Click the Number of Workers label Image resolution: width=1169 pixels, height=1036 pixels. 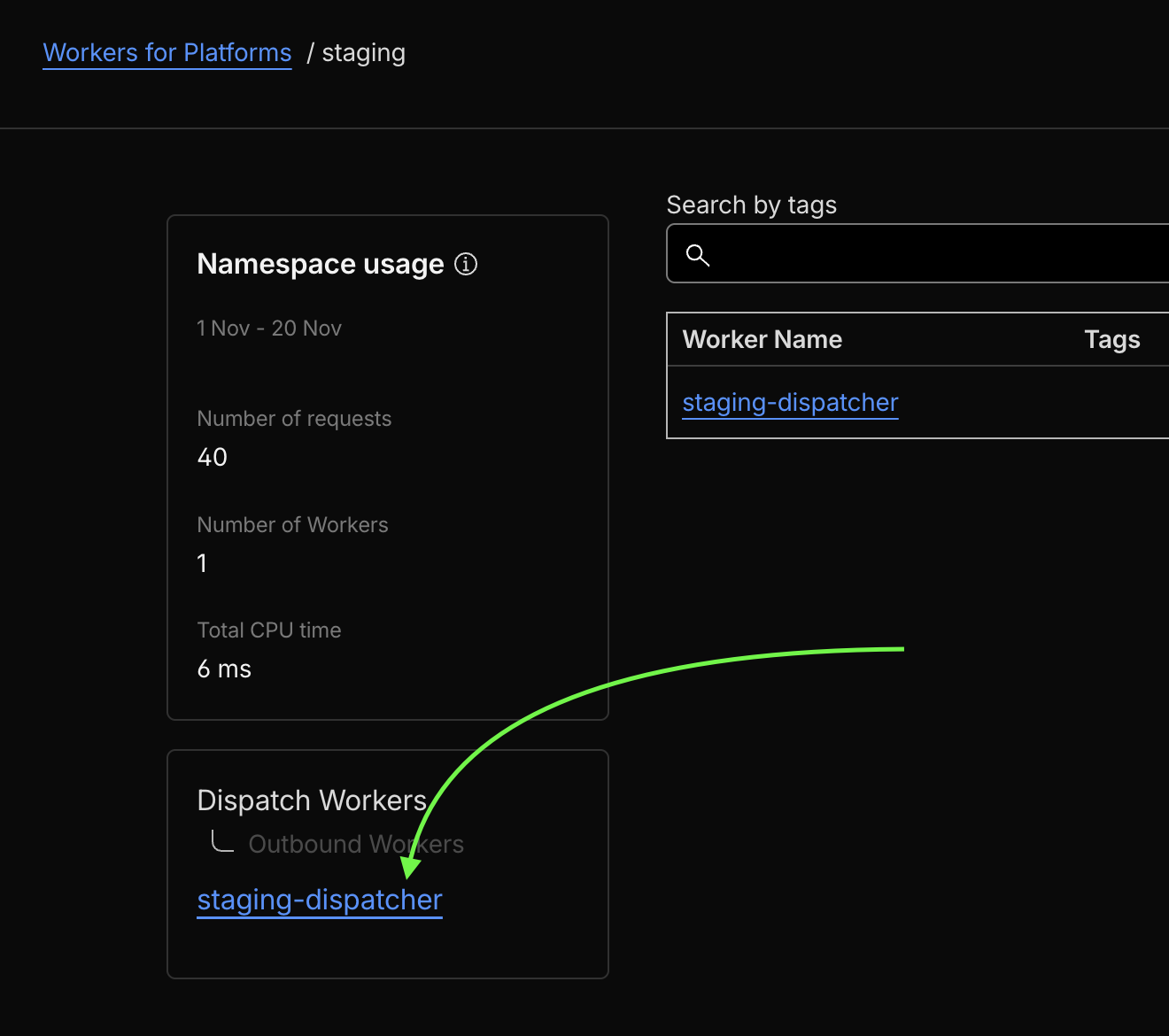pyautogui.click(x=292, y=525)
